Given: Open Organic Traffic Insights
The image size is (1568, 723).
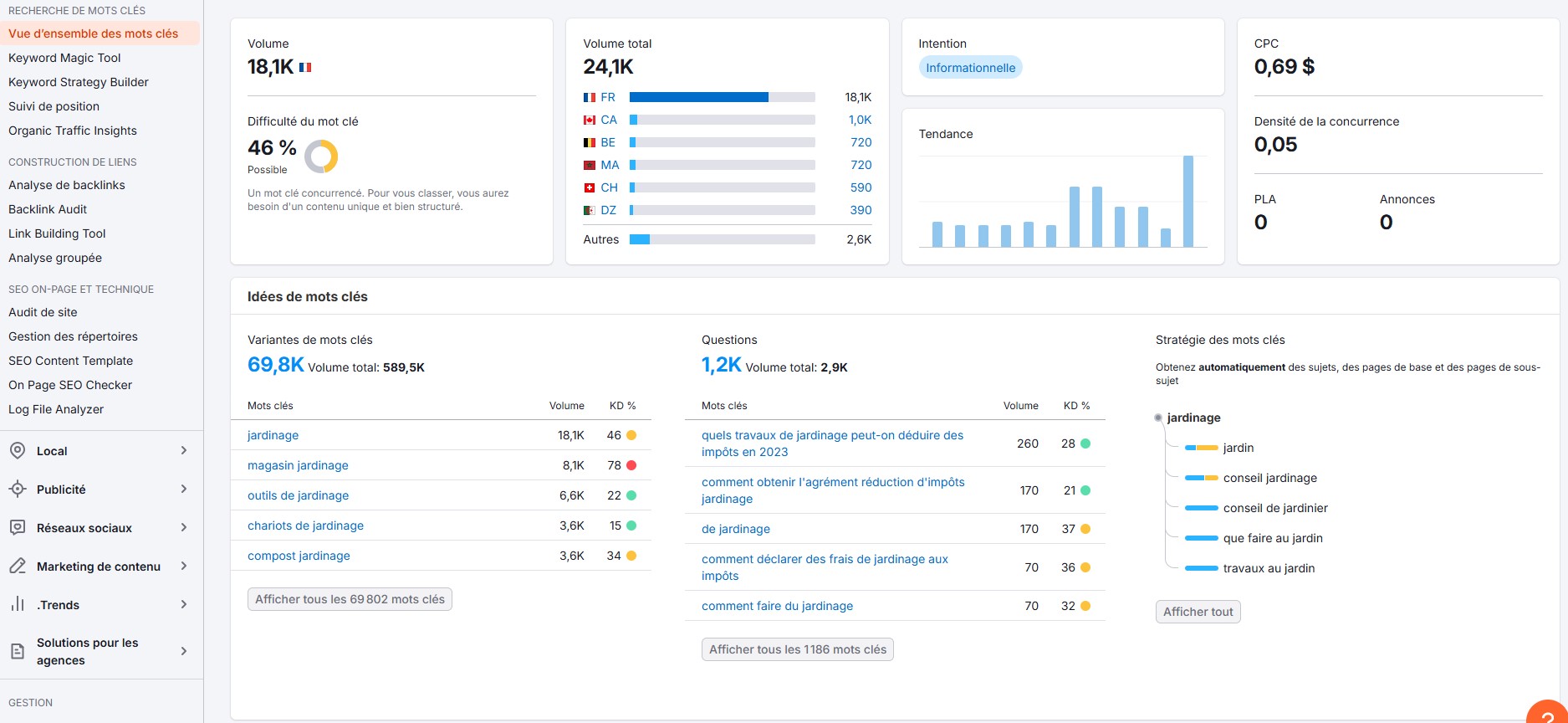Looking at the screenshot, I should [x=73, y=131].
